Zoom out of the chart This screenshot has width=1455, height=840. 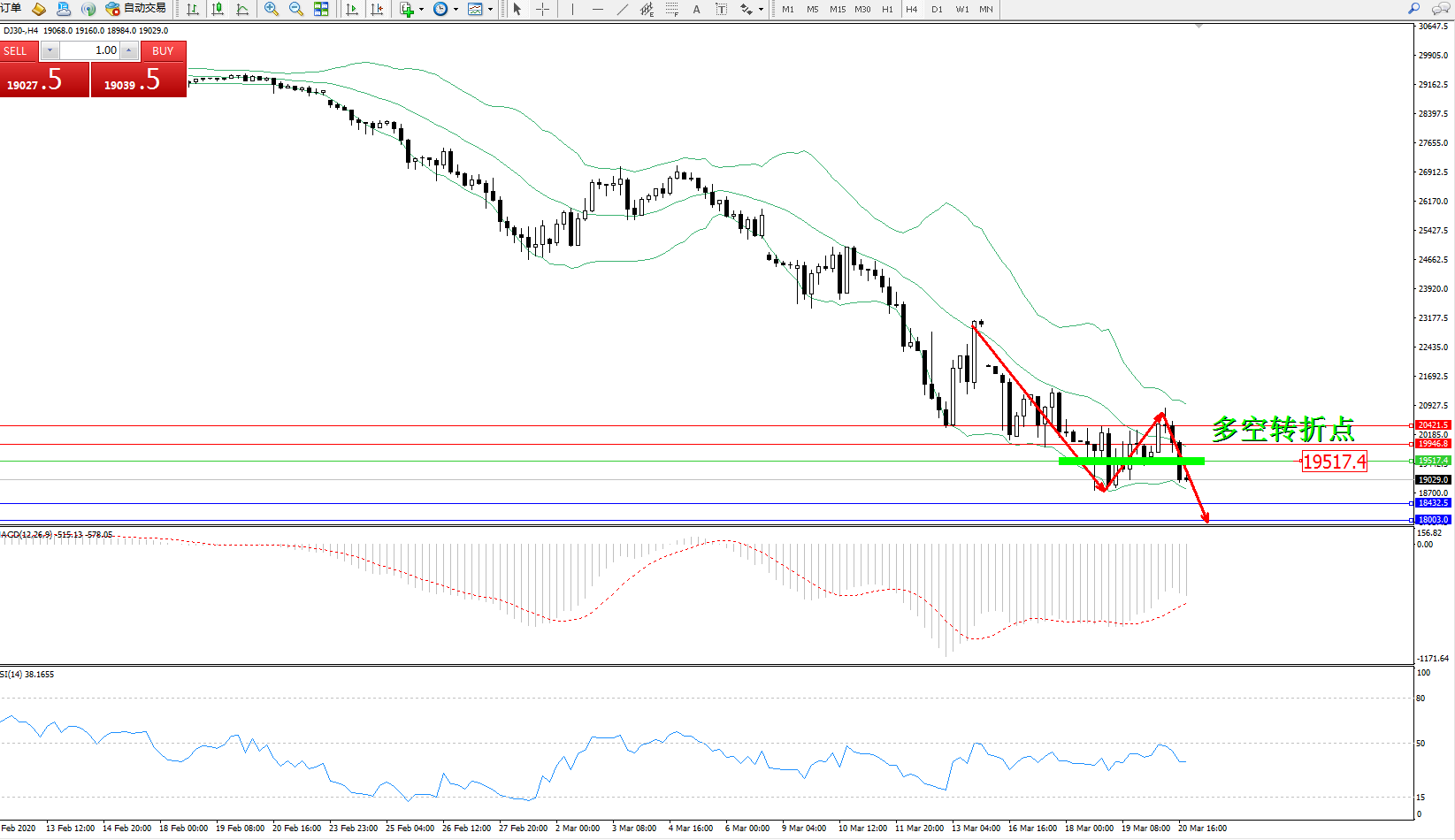tap(296, 9)
